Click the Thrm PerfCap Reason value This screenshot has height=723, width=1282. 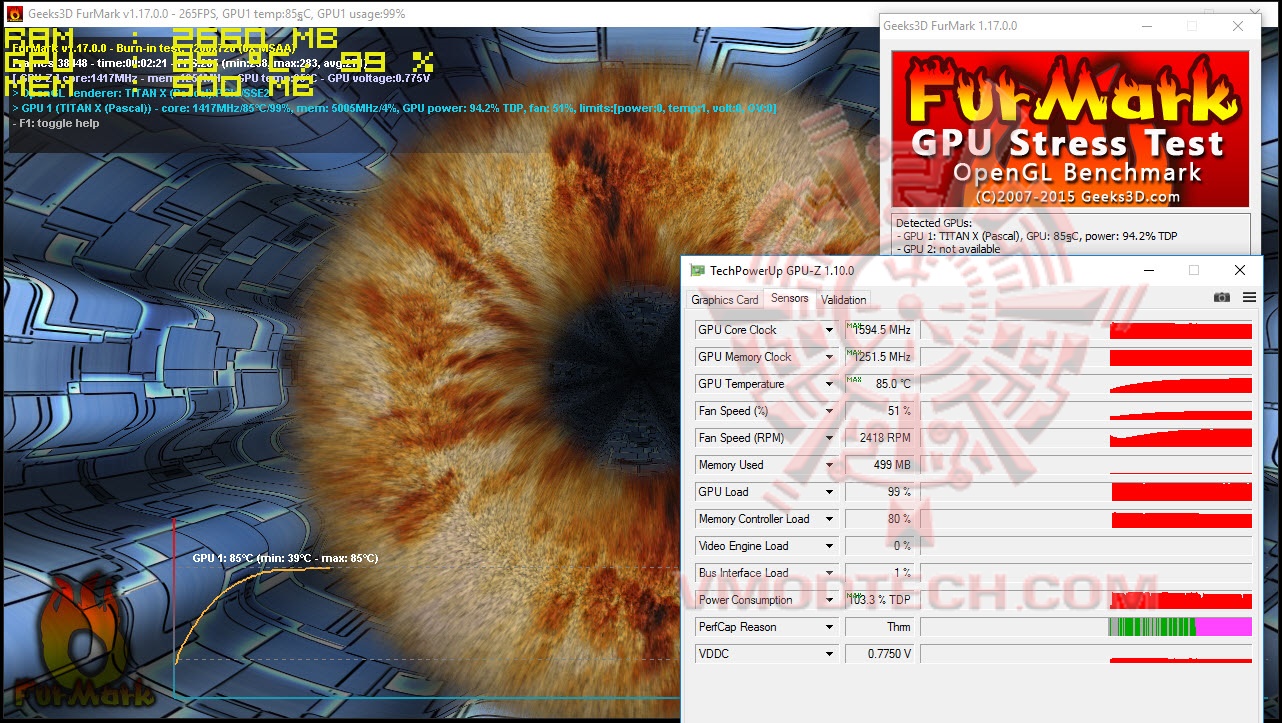click(x=880, y=627)
